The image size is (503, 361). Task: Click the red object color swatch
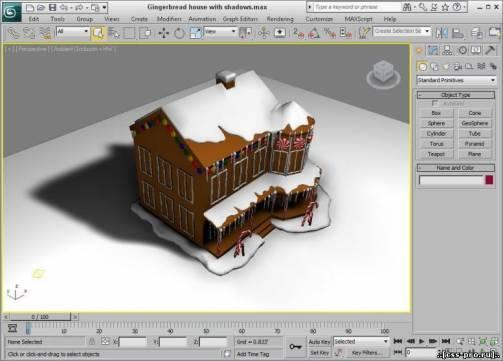489,180
